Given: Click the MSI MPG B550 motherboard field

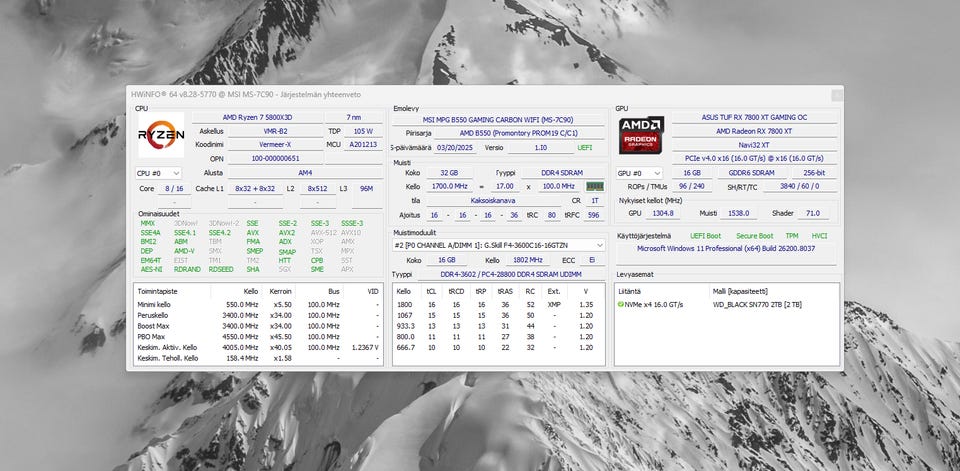Looking at the screenshot, I should point(499,118).
